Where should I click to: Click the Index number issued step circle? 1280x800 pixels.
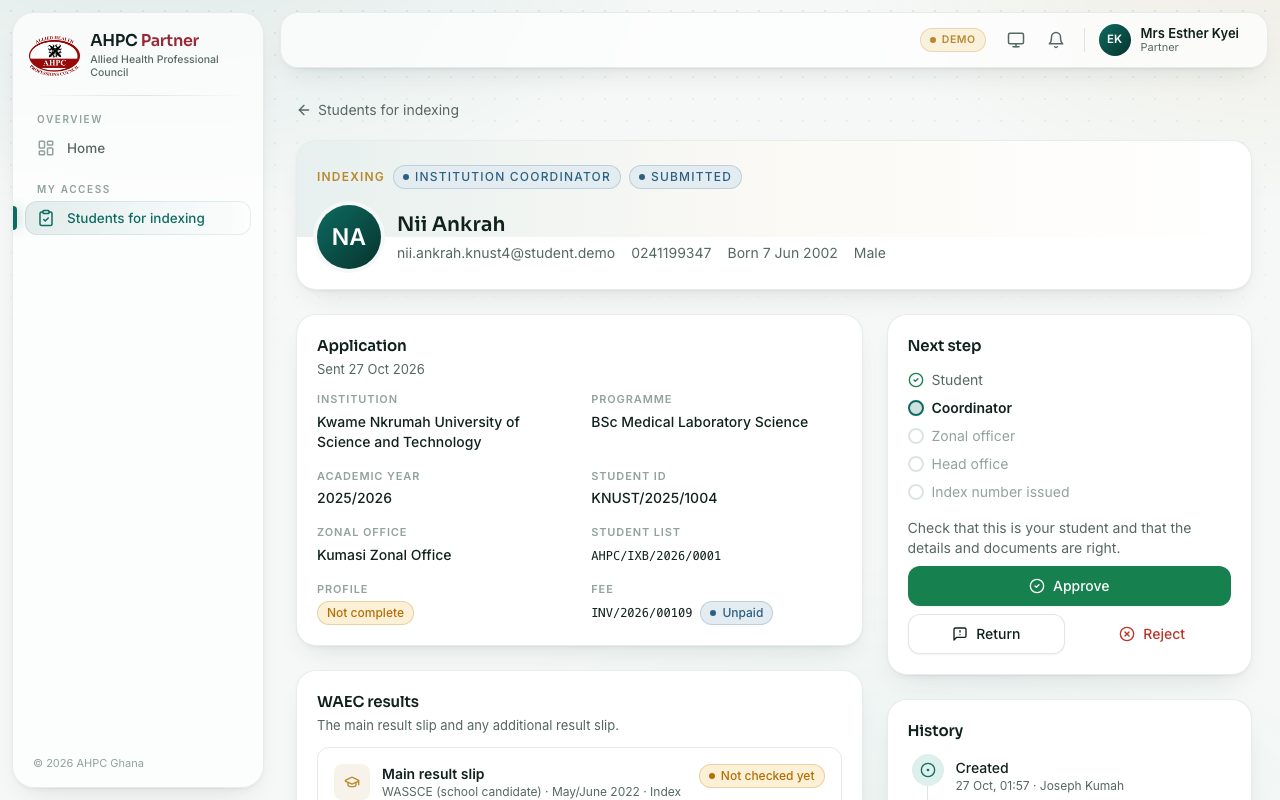pyautogui.click(x=916, y=492)
